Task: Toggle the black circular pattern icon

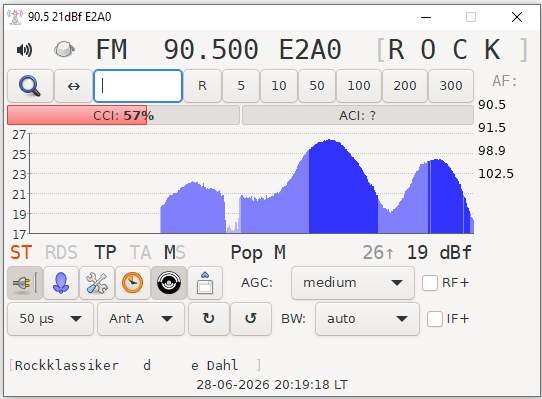Action: tap(169, 283)
